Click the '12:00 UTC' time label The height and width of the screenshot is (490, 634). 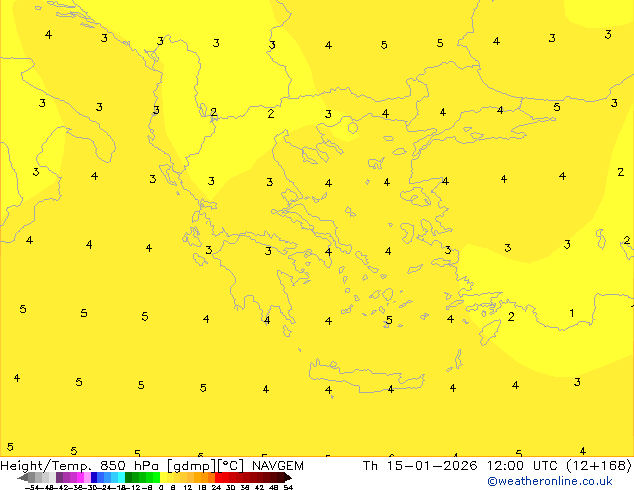[522, 466]
